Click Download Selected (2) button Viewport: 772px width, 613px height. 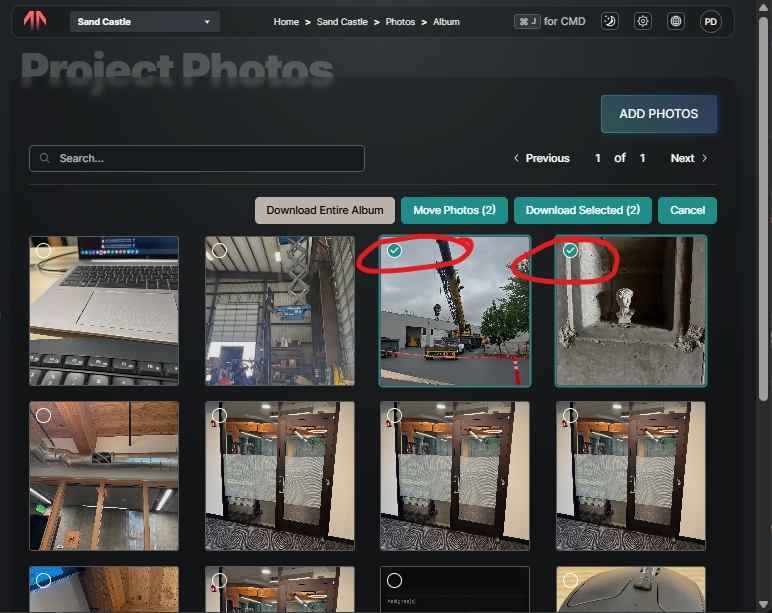582,210
